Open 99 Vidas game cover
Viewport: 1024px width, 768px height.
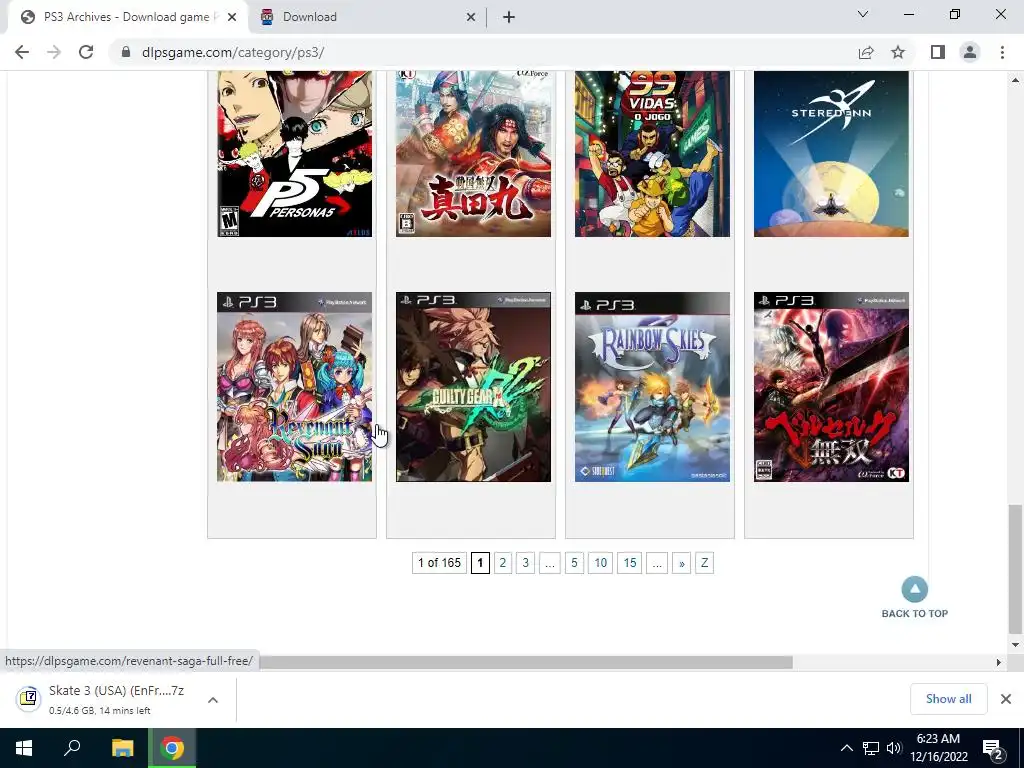(x=652, y=154)
